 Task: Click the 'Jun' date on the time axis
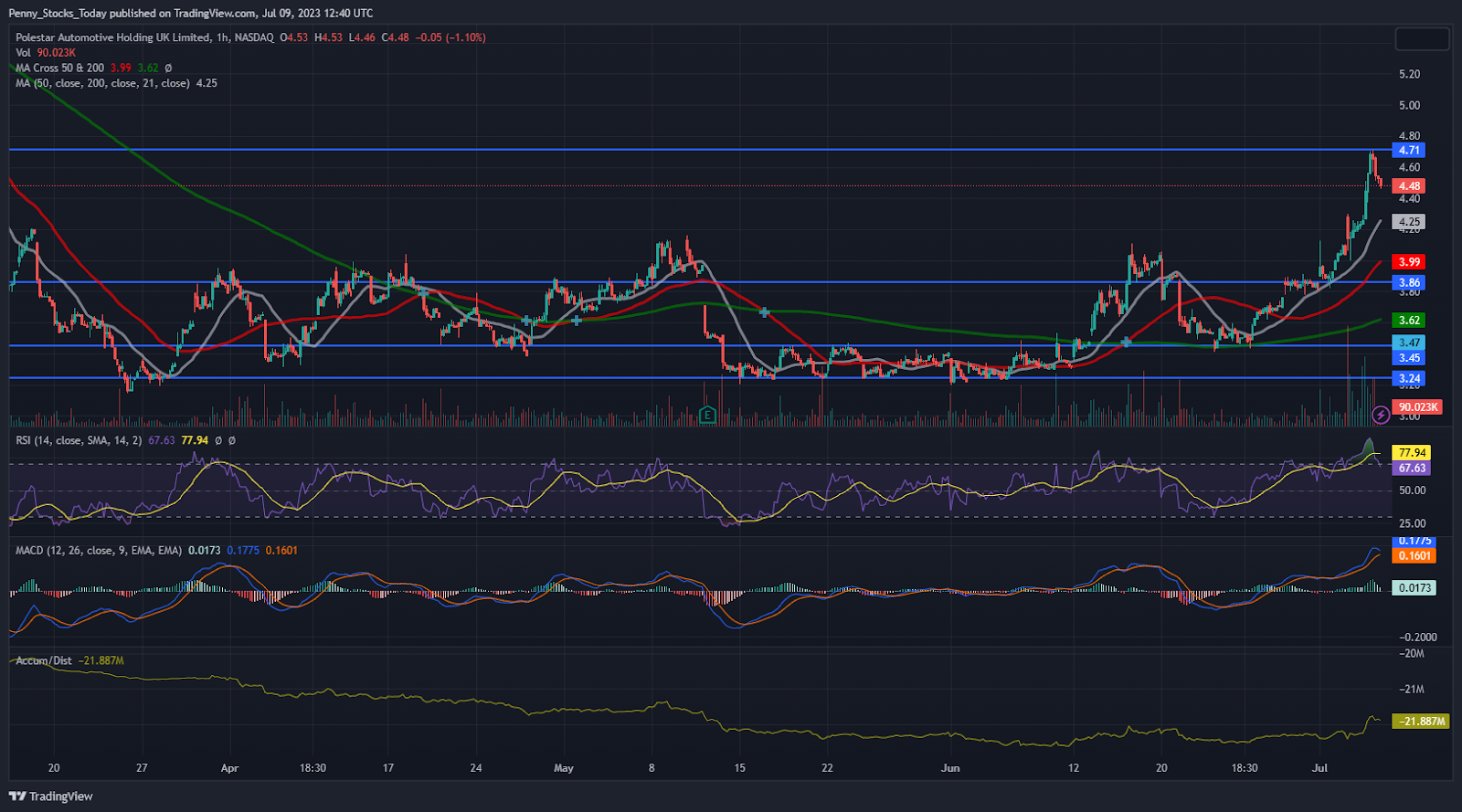point(950,768)
